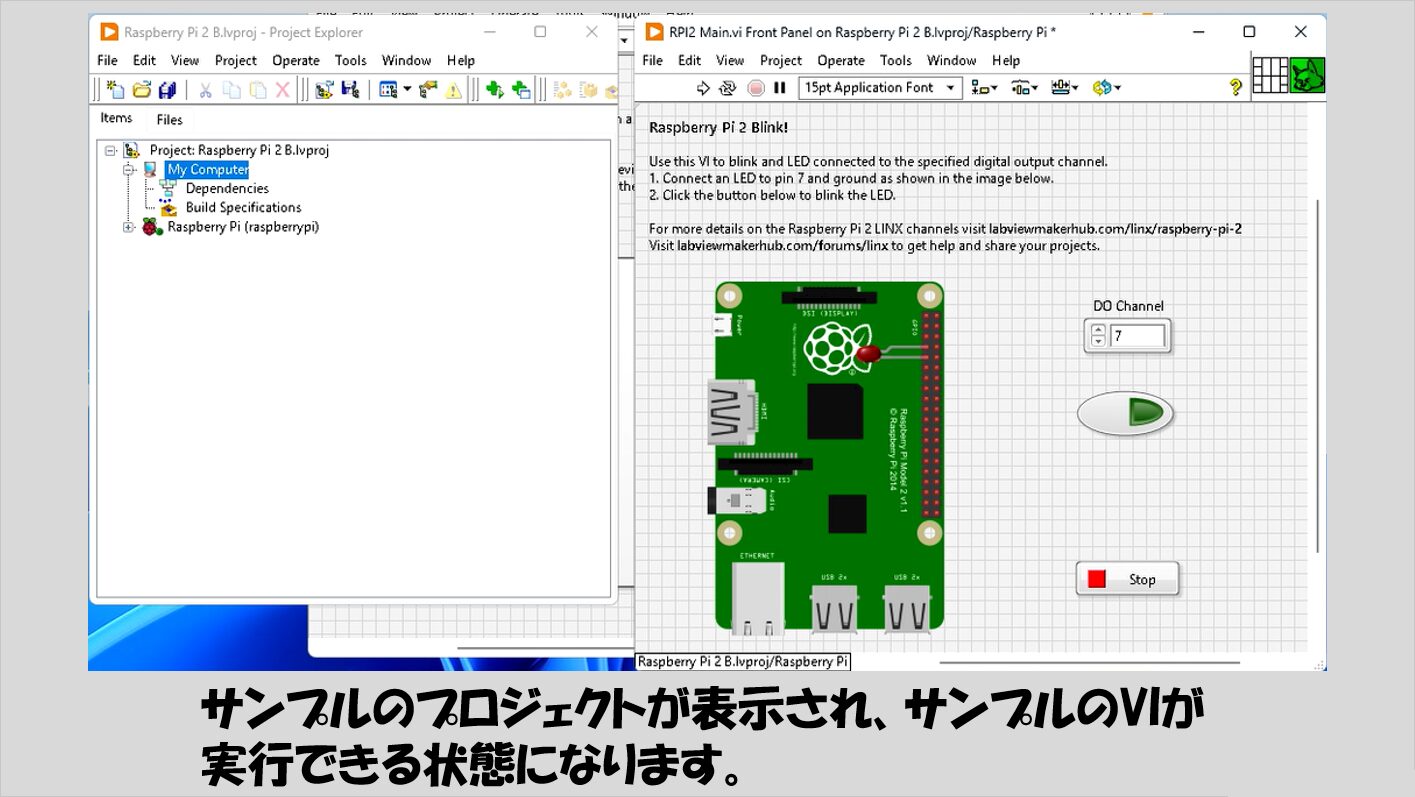Open the Reorder dropdown
The image size is (1415, 797).
click(1107, 88)
